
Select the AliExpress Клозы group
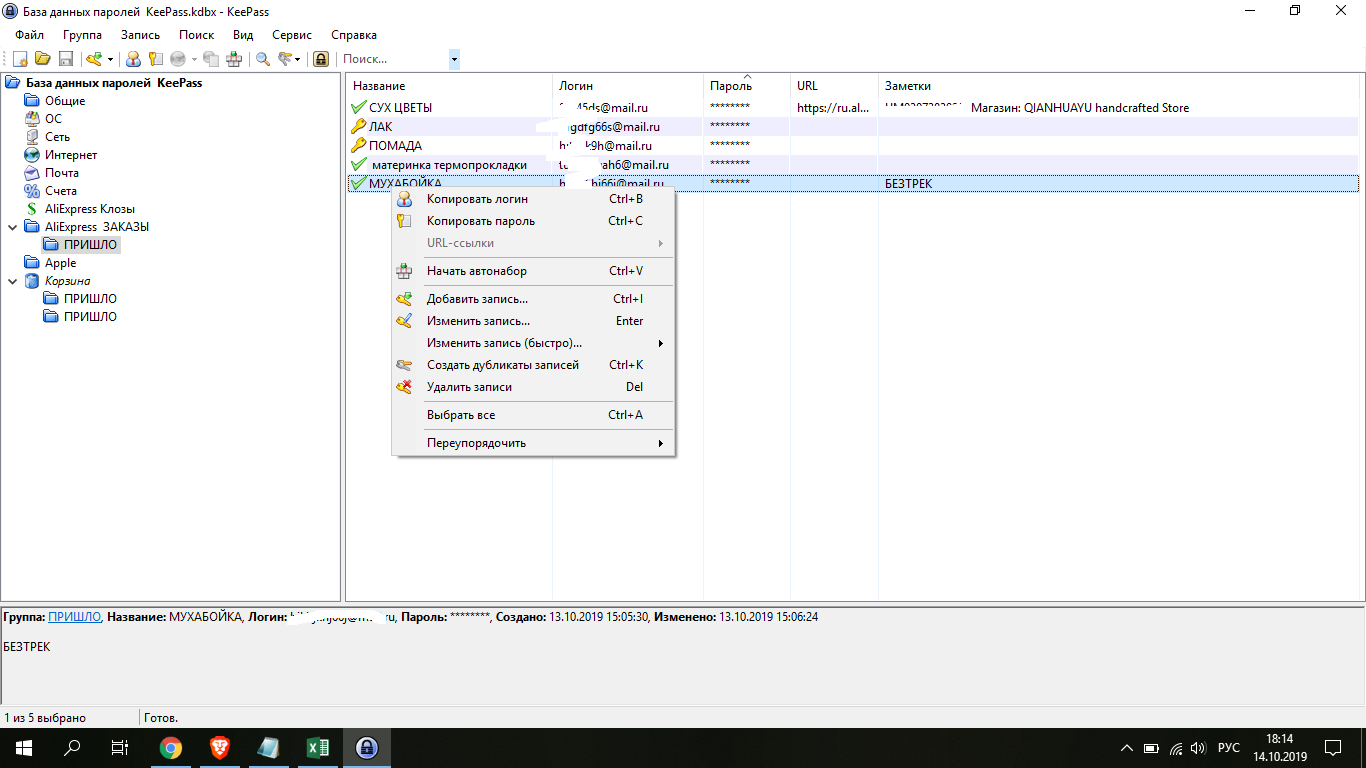coord(88,209)
